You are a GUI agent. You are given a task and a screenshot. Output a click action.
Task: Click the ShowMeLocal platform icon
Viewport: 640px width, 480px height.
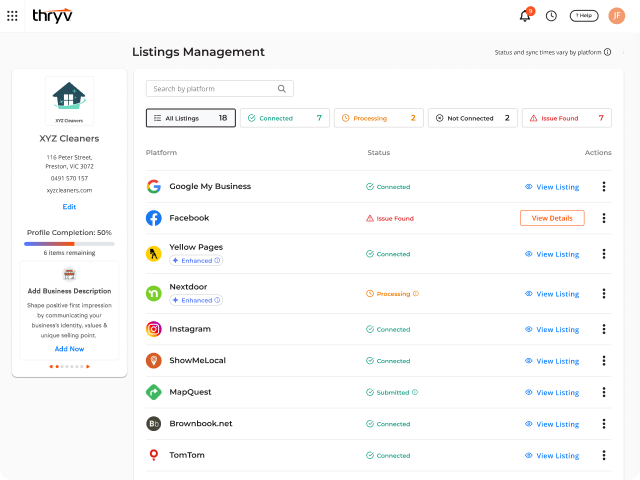[x=154, y=360]
